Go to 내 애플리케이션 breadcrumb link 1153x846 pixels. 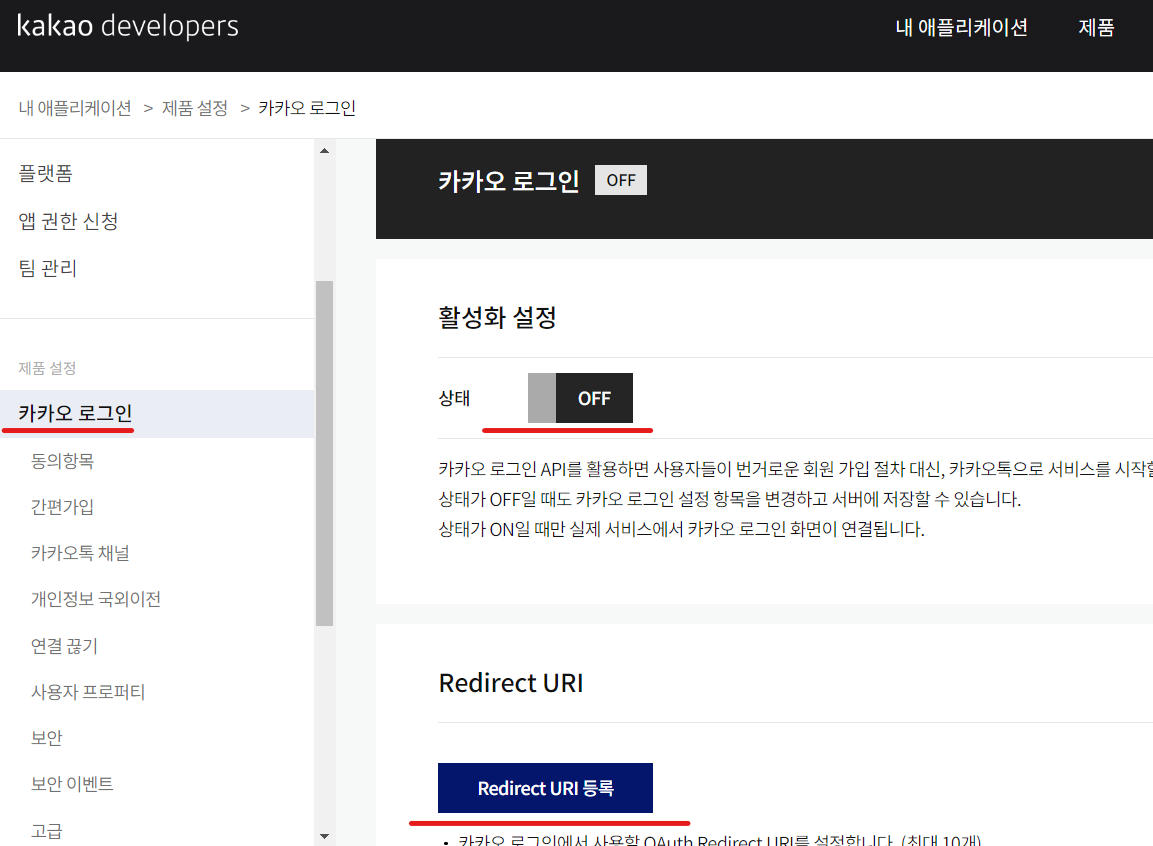[75, 108]
